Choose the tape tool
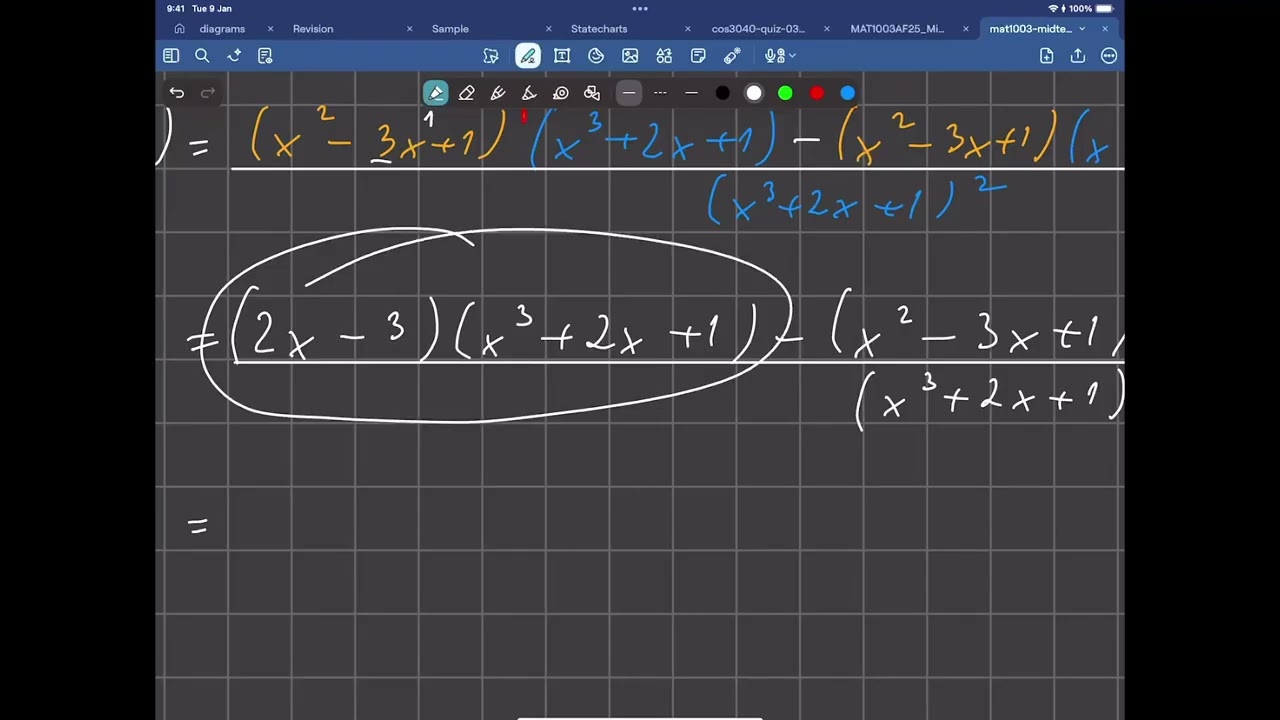The image size is (1280, 720). [x=561, y=93]
